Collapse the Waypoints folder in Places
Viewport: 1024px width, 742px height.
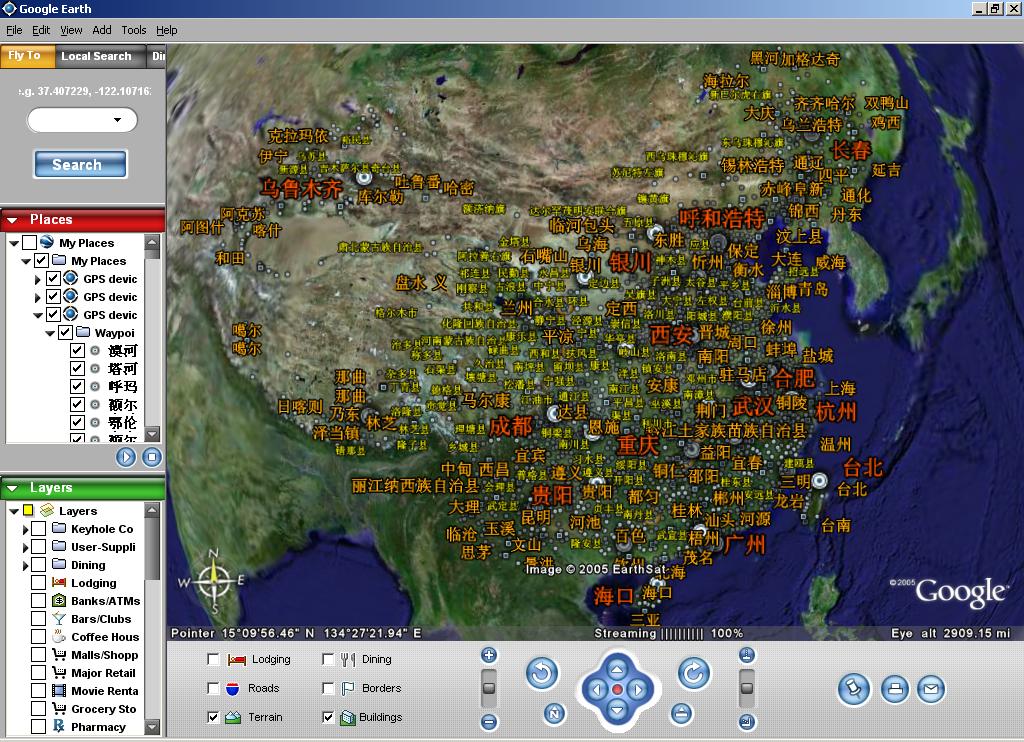tap(50, 333)
